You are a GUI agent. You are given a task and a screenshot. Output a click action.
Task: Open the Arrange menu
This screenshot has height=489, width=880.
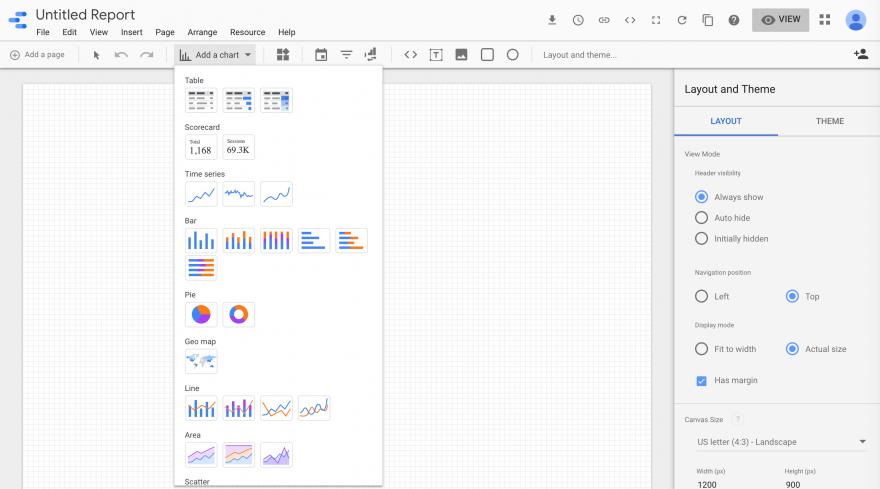pos(202,32)
